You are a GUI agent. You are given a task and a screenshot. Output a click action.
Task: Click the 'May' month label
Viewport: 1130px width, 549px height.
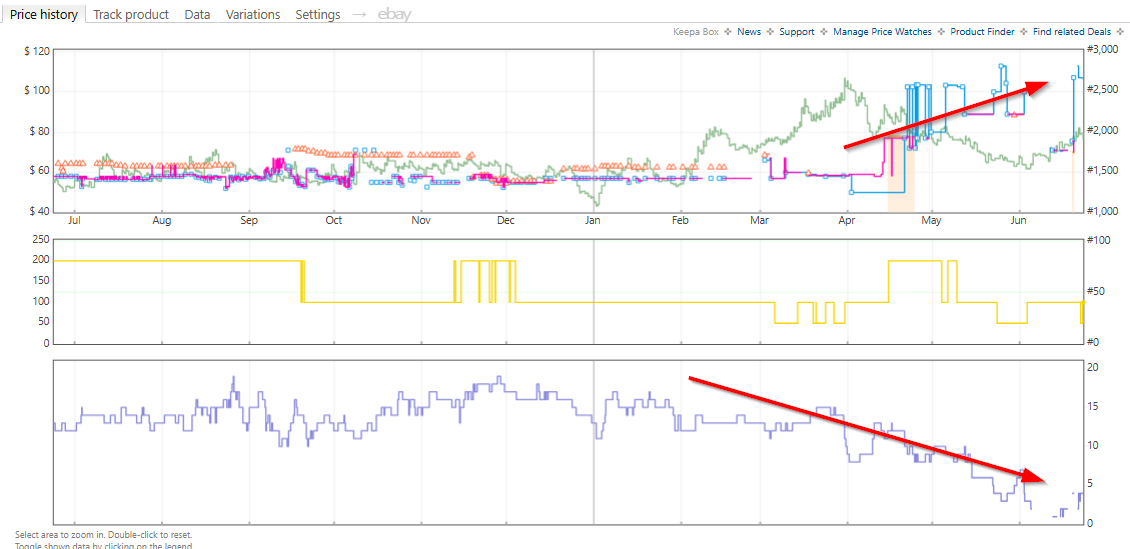pos(933,220)
